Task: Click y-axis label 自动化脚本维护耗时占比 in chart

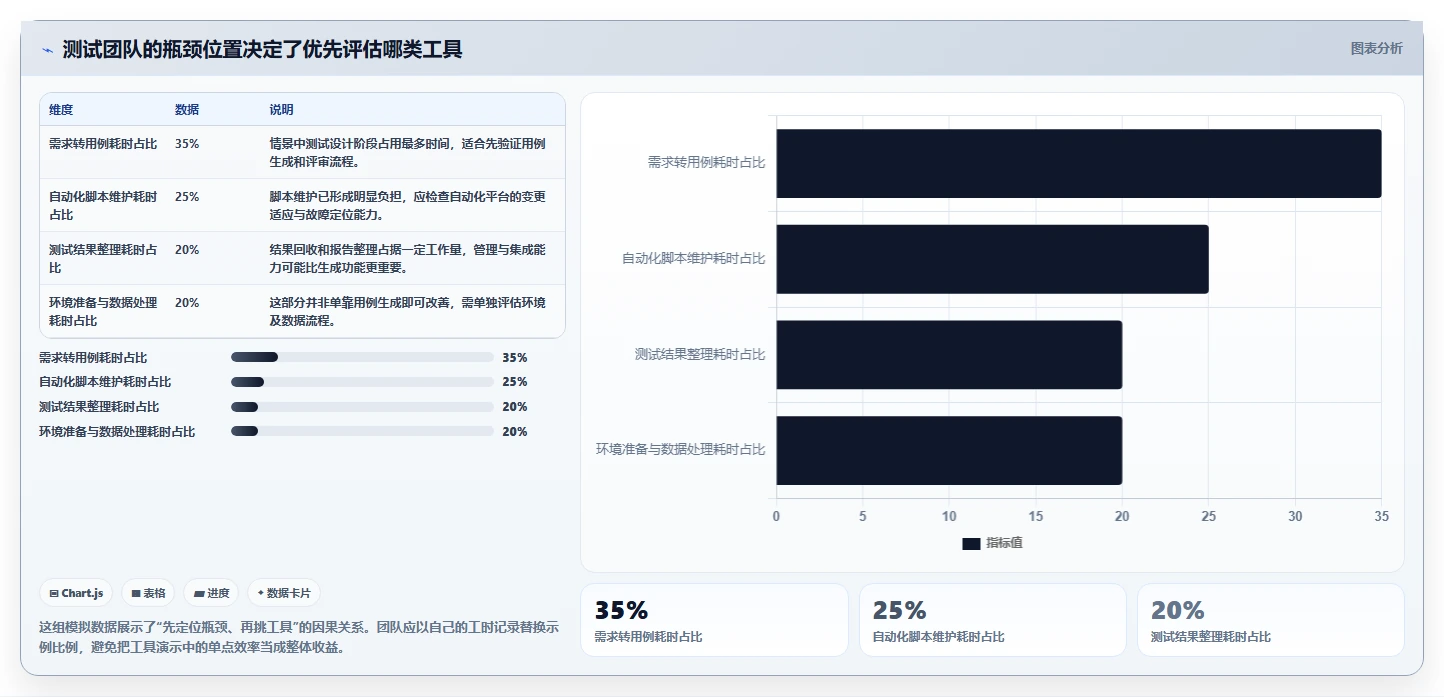Action: [693, 258]
